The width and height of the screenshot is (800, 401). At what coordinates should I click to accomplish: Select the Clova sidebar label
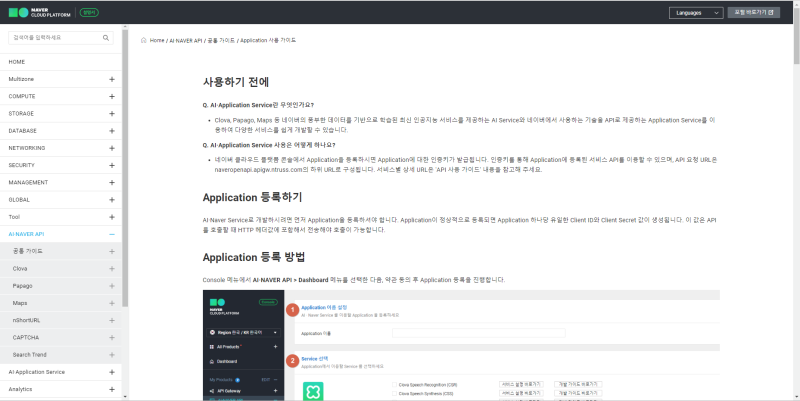click(20, 268)
